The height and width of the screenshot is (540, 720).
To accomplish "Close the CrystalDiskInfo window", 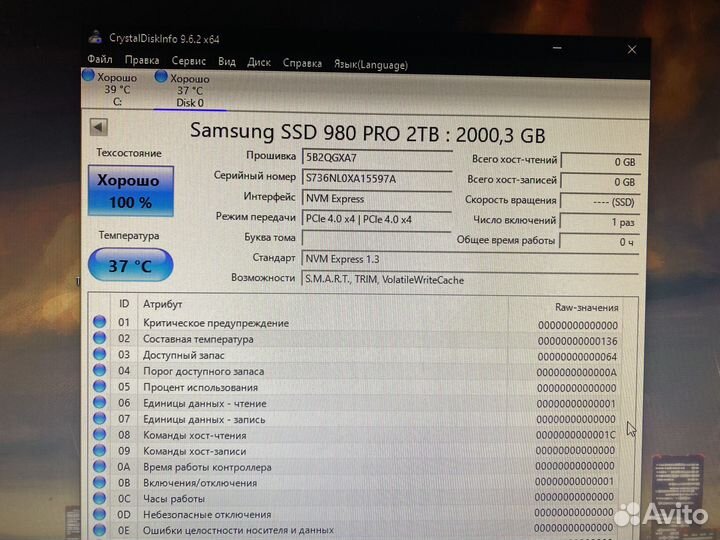I will coord(632,49).
